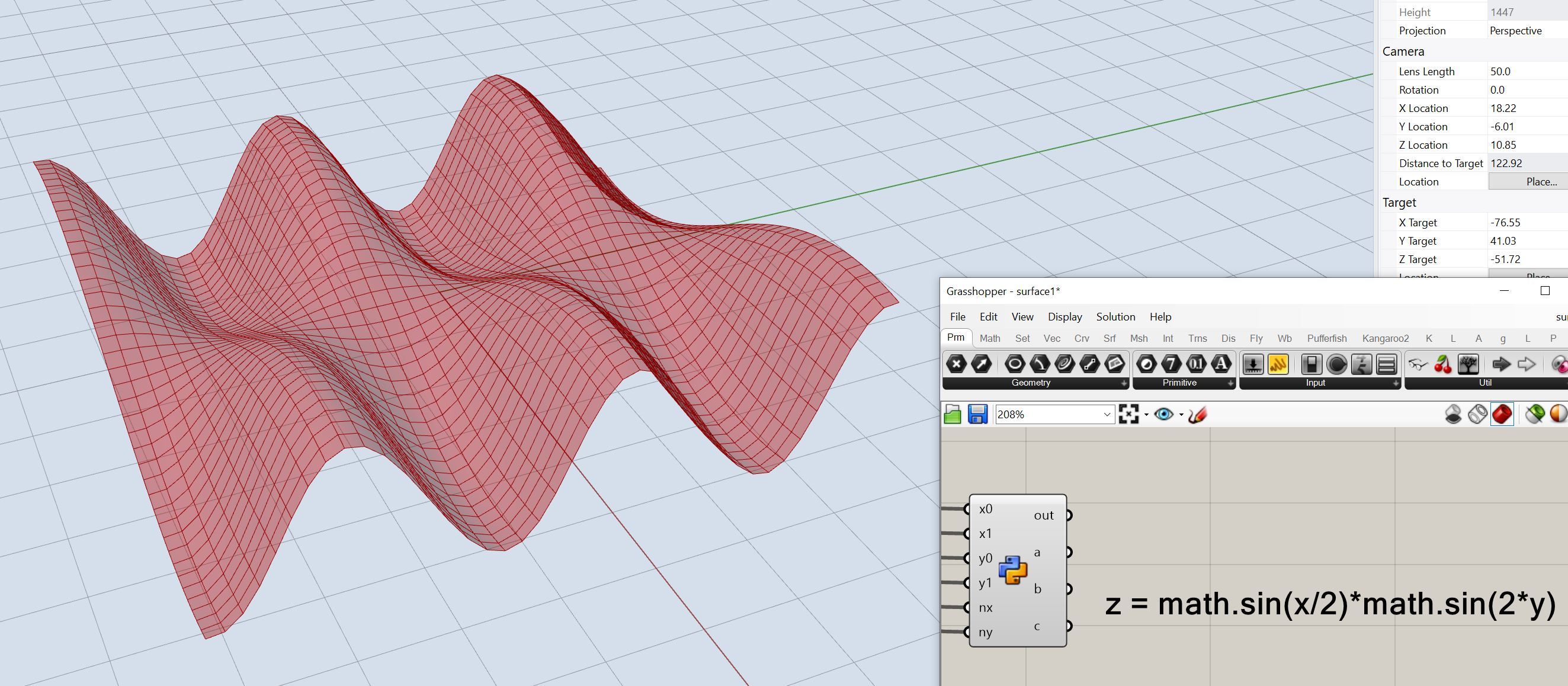The width and height of the screenshot is (1568, 686).
Task: Select the Number Slider input icon
Action: click(1253, 364)
